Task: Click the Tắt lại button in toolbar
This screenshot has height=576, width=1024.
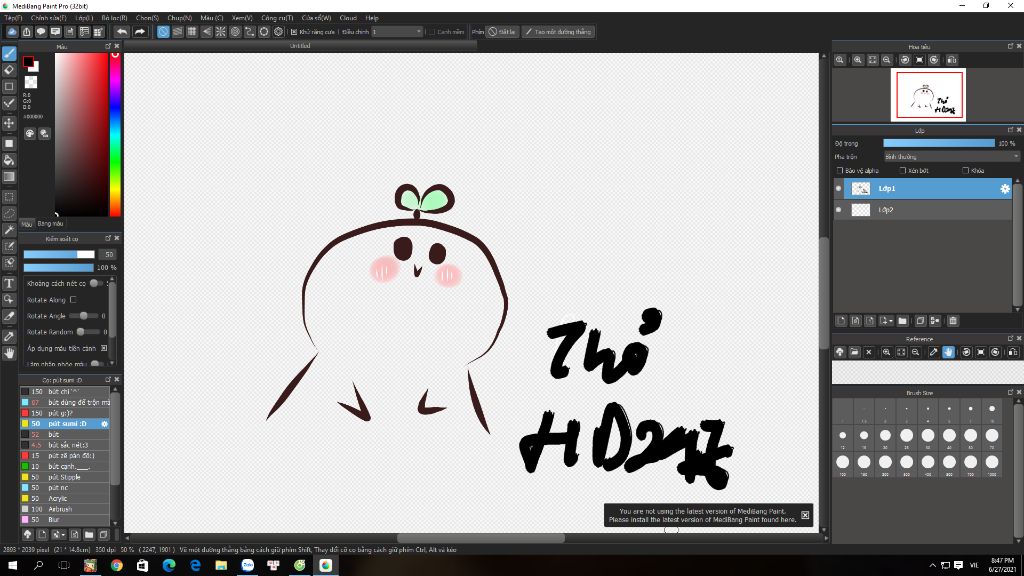Action: coord(502,31)
